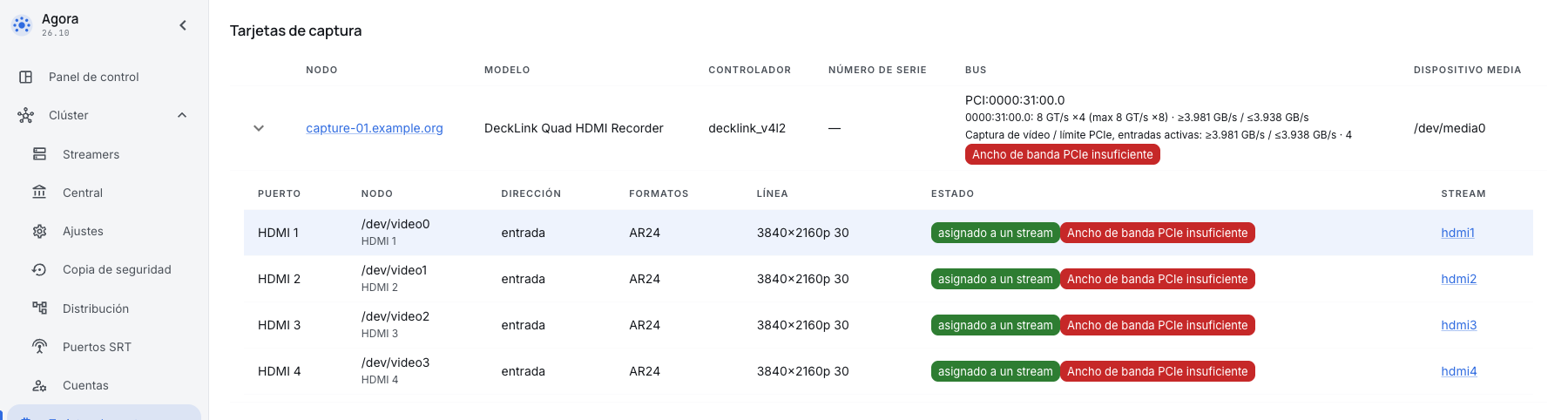The width and height of the screenshot is (1568, 420).
Task: Open Streamers via its server icon
Action: pyautogui.click(x=39, y=154)
